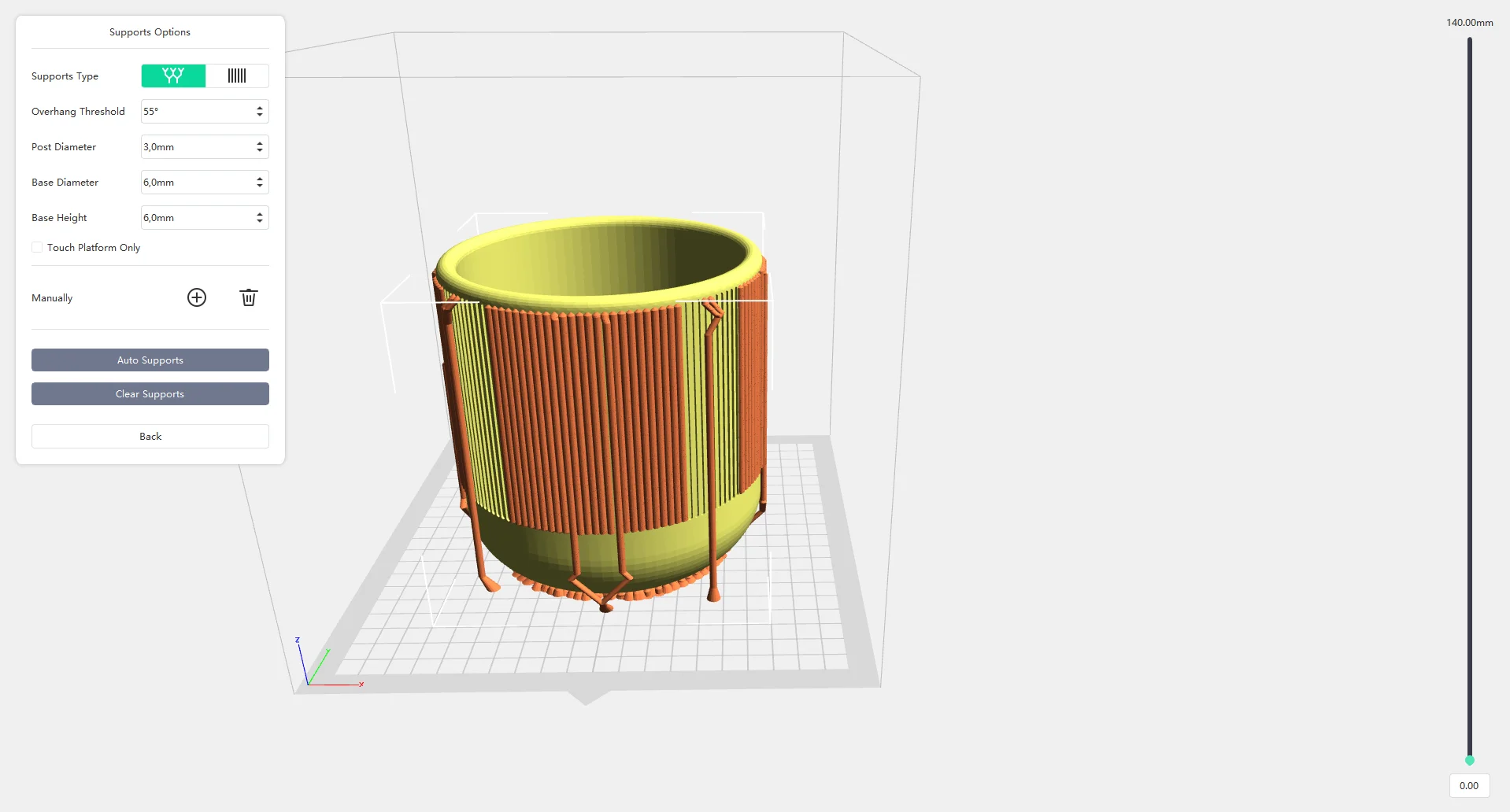Increase the Post Diameter value

pos(260,143)
